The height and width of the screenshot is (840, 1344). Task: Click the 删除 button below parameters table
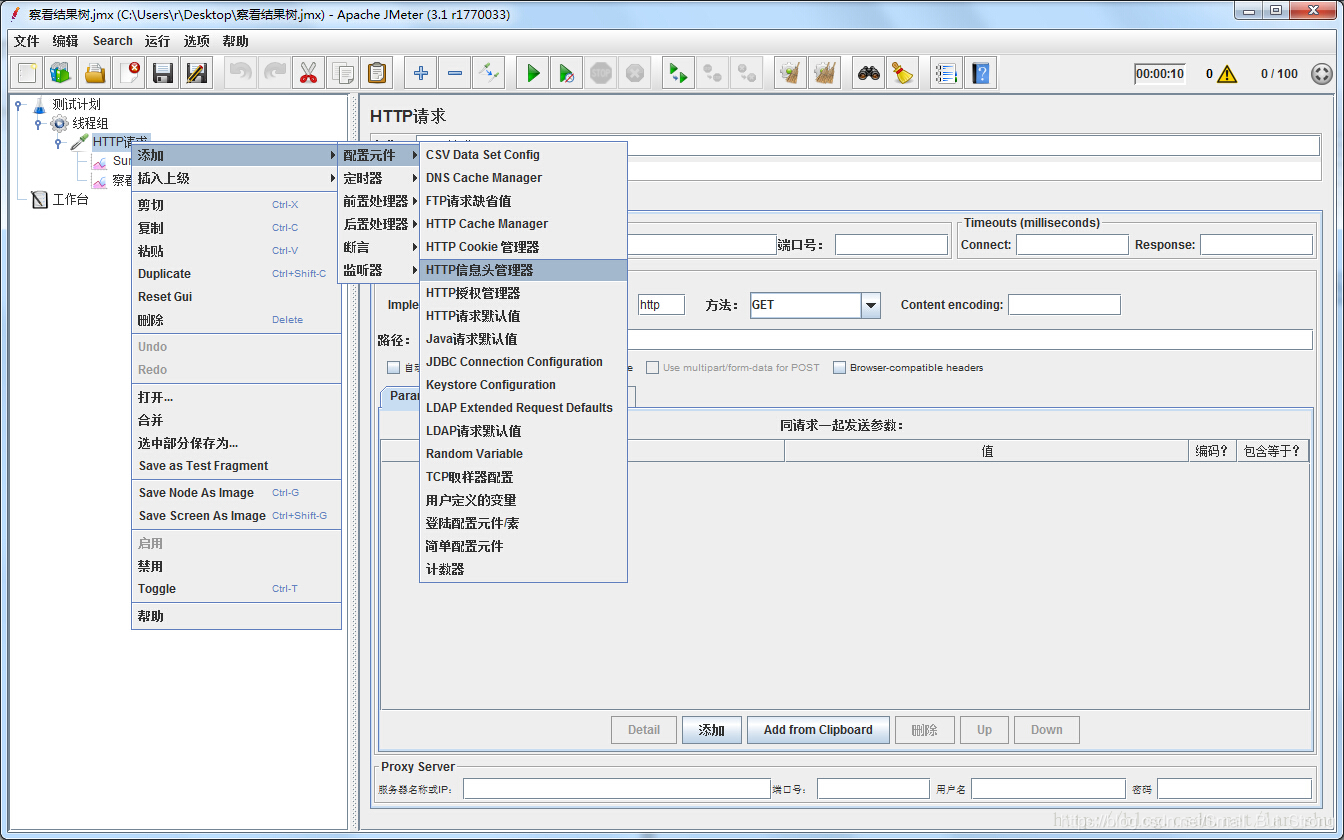925,730
